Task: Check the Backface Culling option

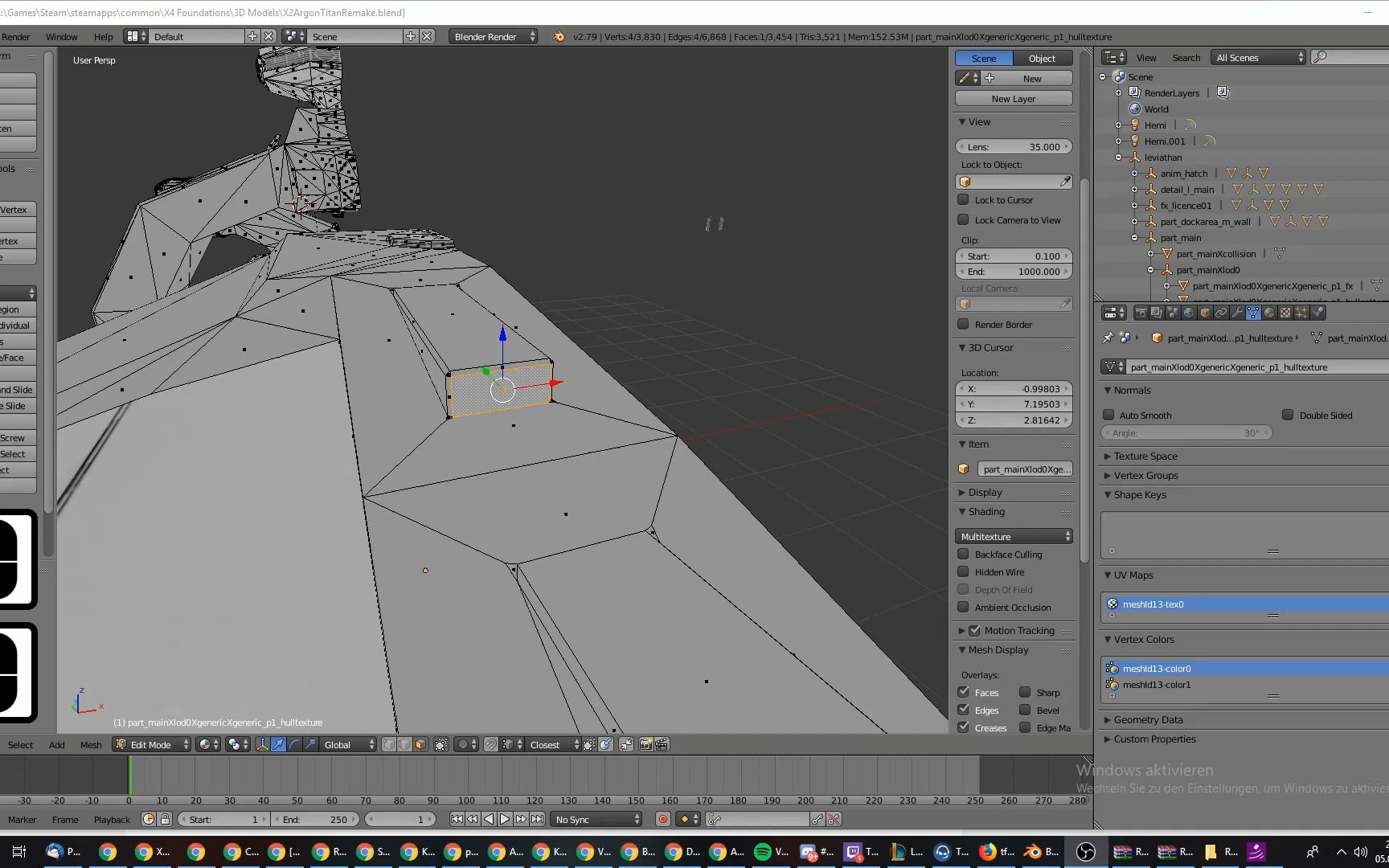Action: coord(963,554)
